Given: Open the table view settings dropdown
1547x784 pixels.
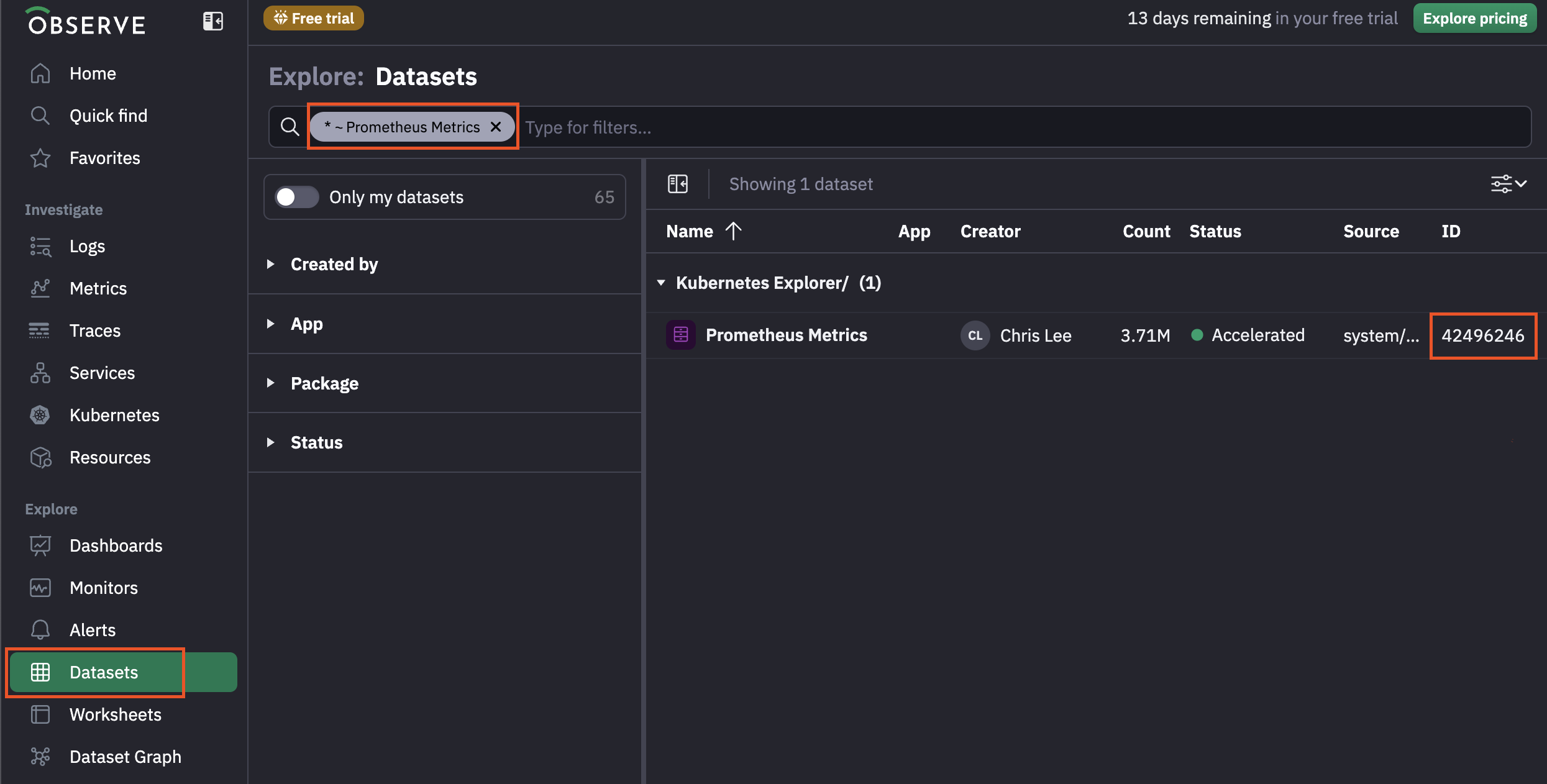Looking at the screenshot, I should [x=1508, y=184].
